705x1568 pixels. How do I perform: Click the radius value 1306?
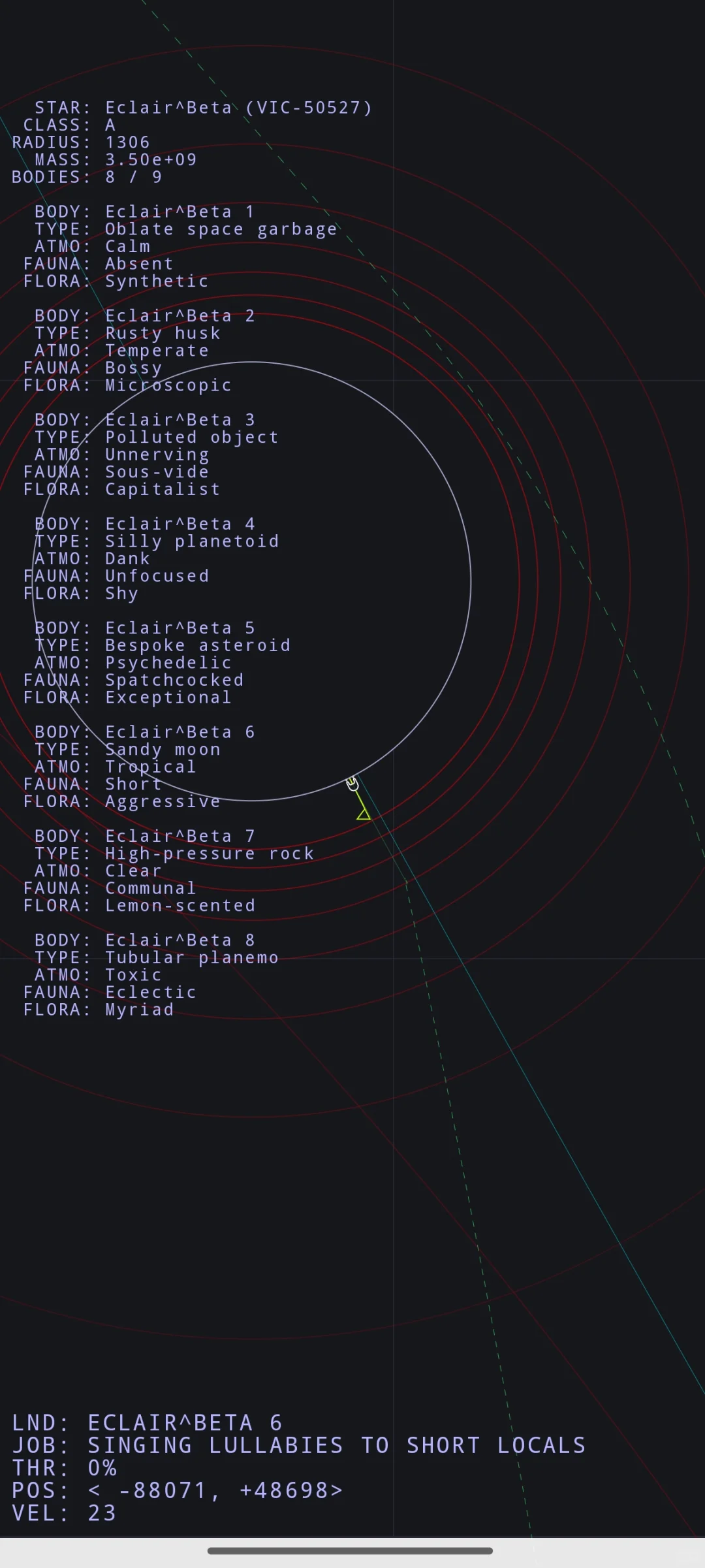click(128, 142)
